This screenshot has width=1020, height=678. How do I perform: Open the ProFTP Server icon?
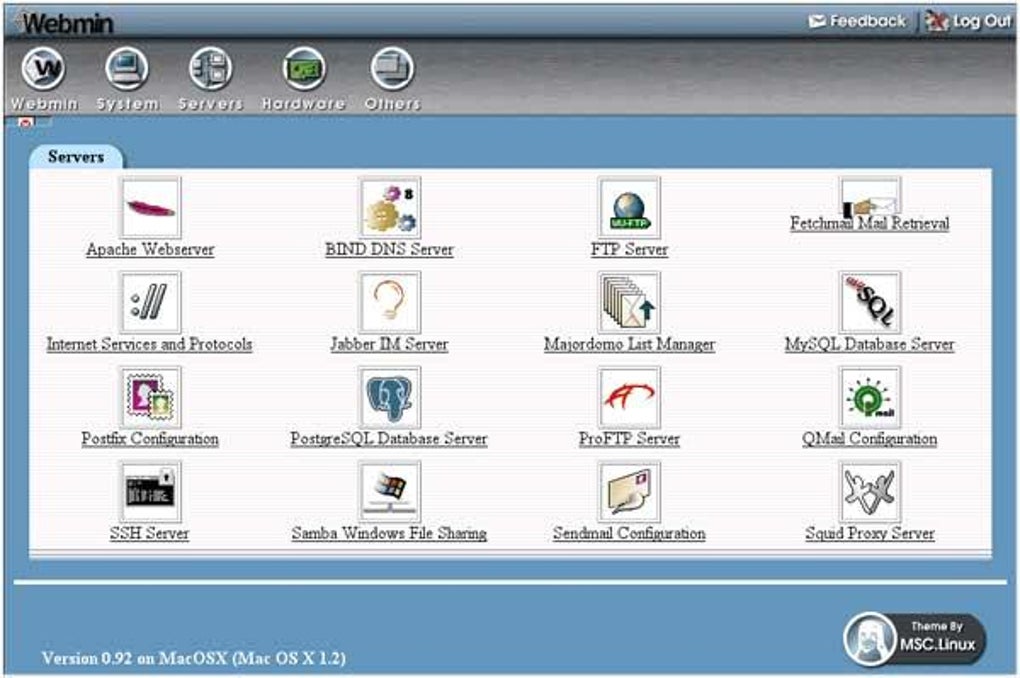(629, 397)
